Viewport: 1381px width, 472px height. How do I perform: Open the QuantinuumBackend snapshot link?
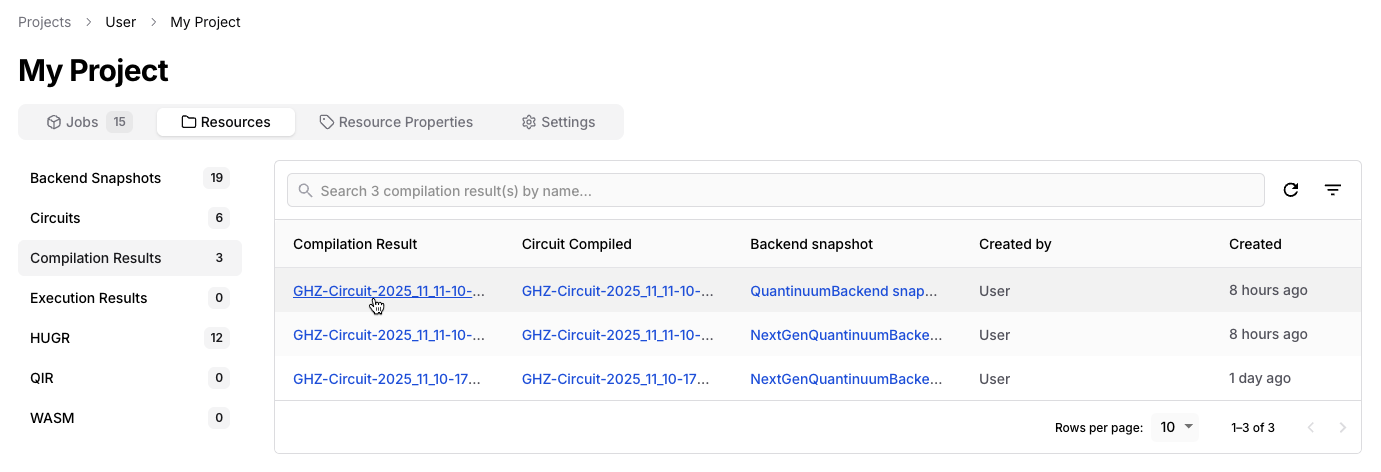(x=846, y=291)
